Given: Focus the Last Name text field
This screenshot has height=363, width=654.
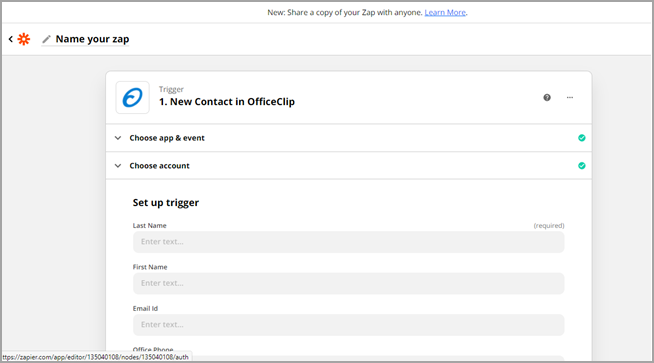Looking at the screenshot, I should click(349, 242).
